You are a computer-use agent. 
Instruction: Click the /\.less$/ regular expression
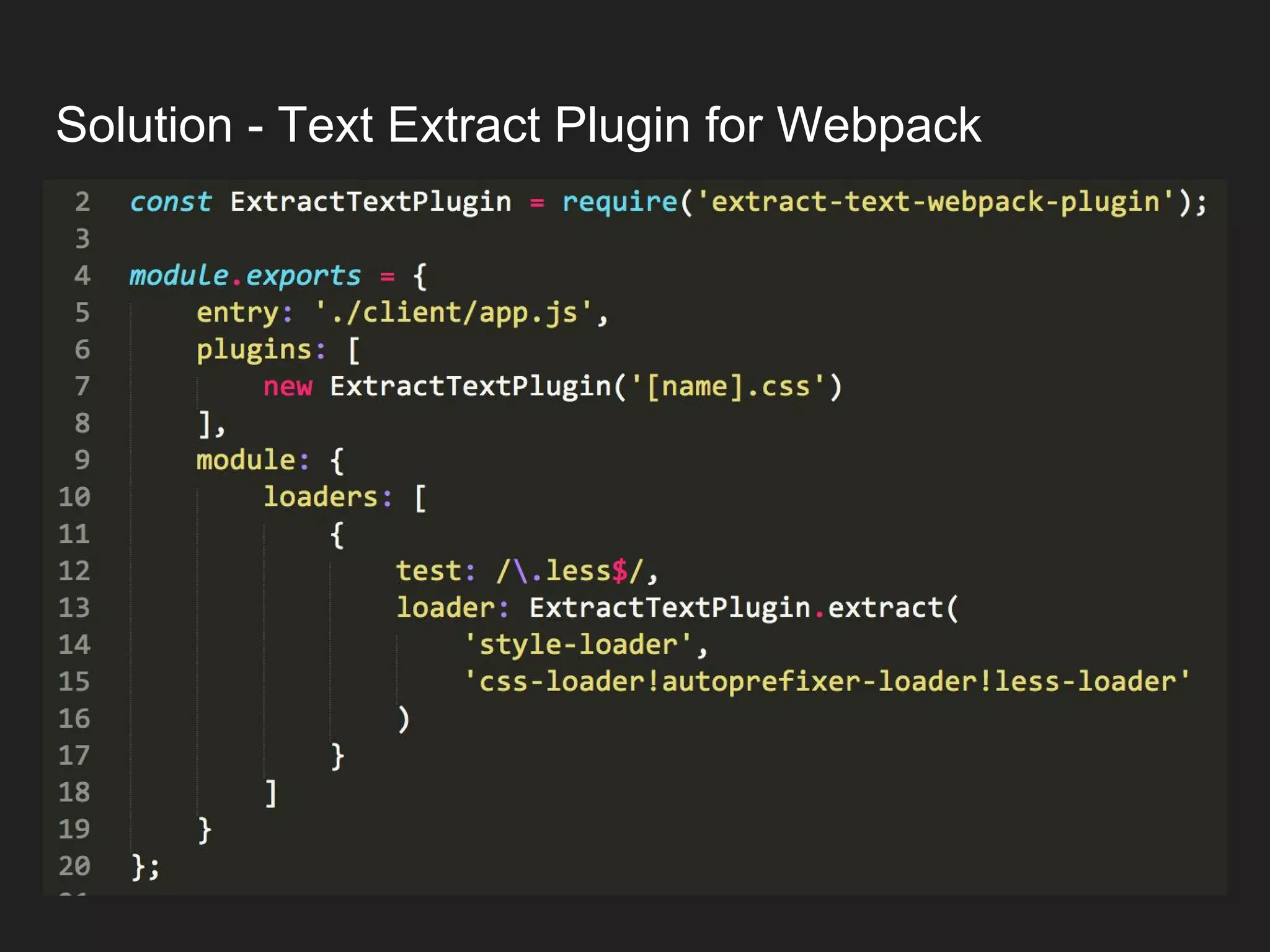(x=571, y=571)
